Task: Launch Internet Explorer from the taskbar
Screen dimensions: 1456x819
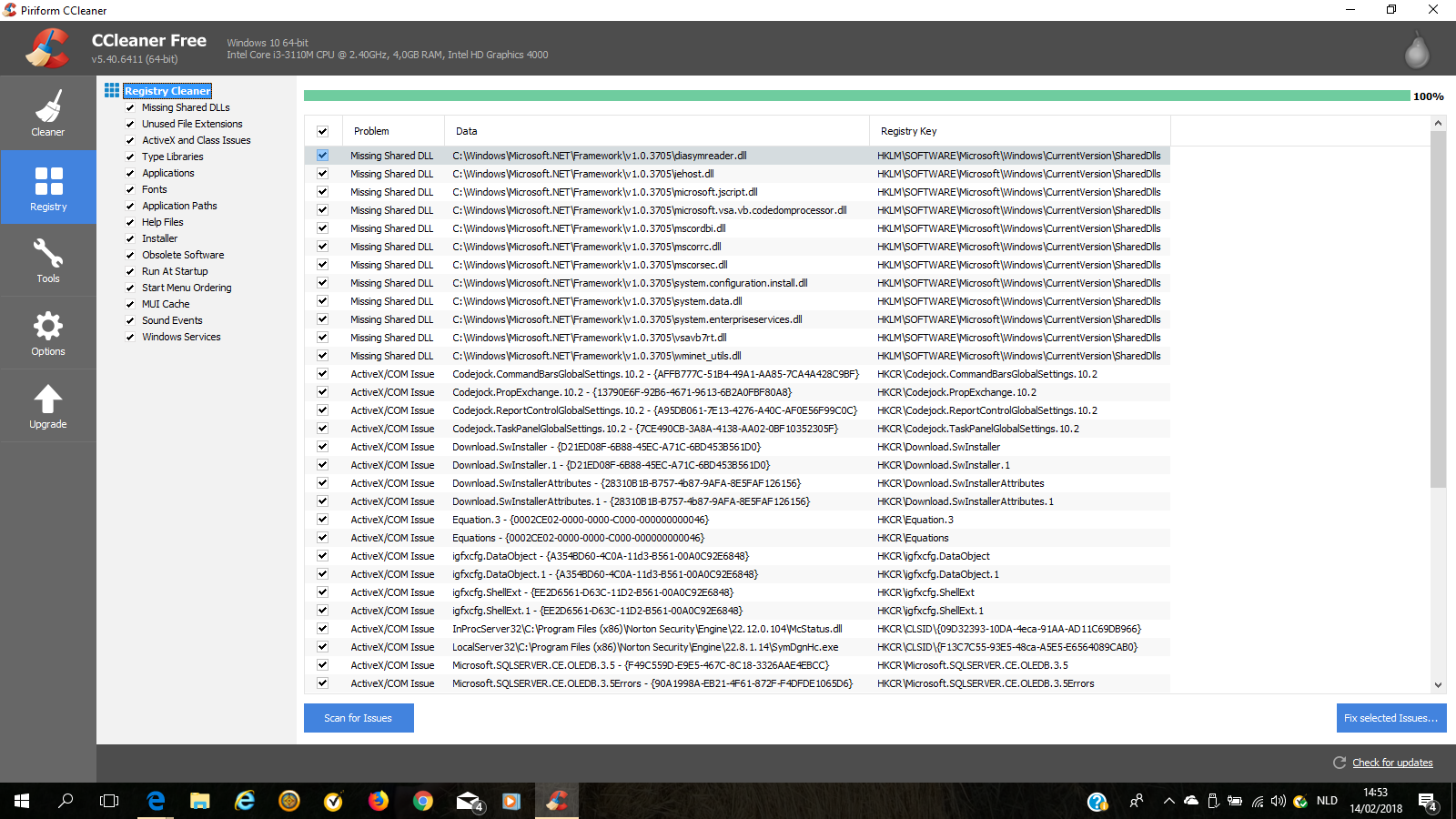Action: coord(245,801)
